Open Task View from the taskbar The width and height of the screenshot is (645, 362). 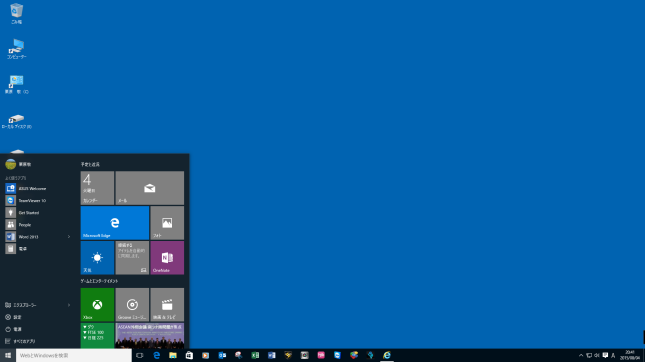(140, 355)
